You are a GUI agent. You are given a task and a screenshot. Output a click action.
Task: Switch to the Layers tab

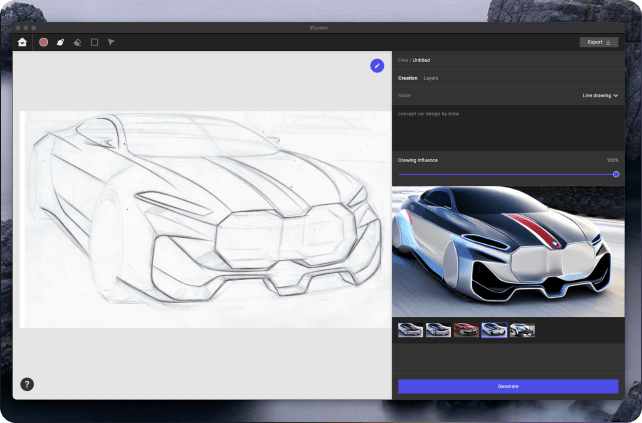click(x=431, y=77)
